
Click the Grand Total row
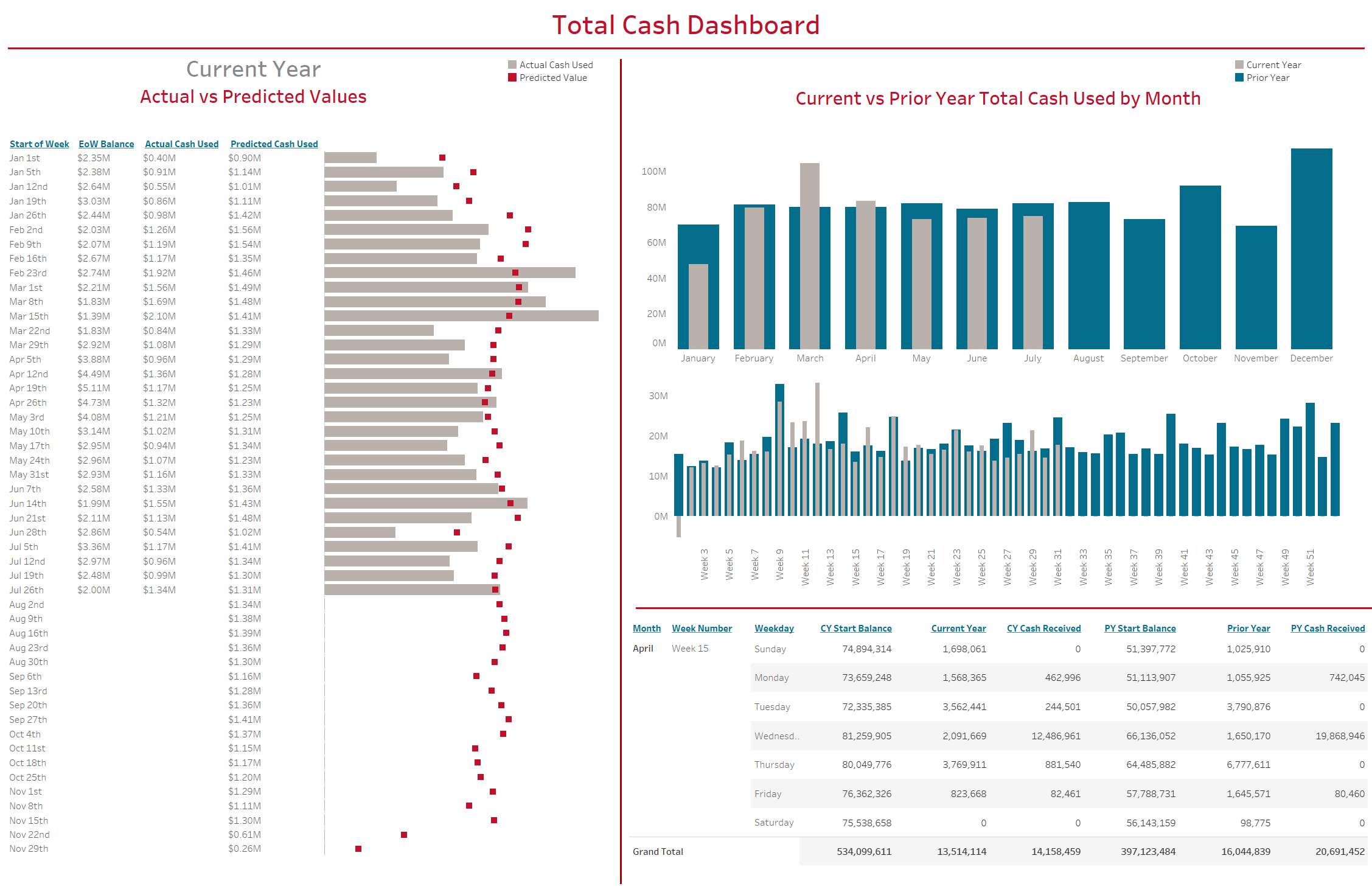tap(657, 851)
